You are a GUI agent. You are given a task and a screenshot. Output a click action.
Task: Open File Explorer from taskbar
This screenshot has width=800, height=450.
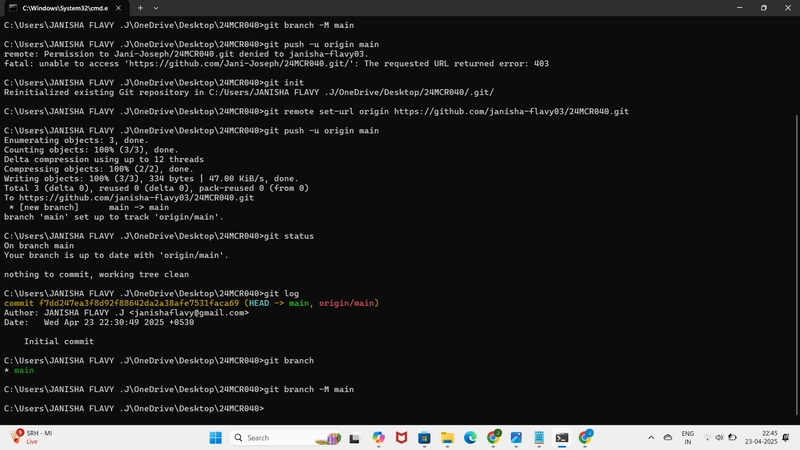point(447,438)
